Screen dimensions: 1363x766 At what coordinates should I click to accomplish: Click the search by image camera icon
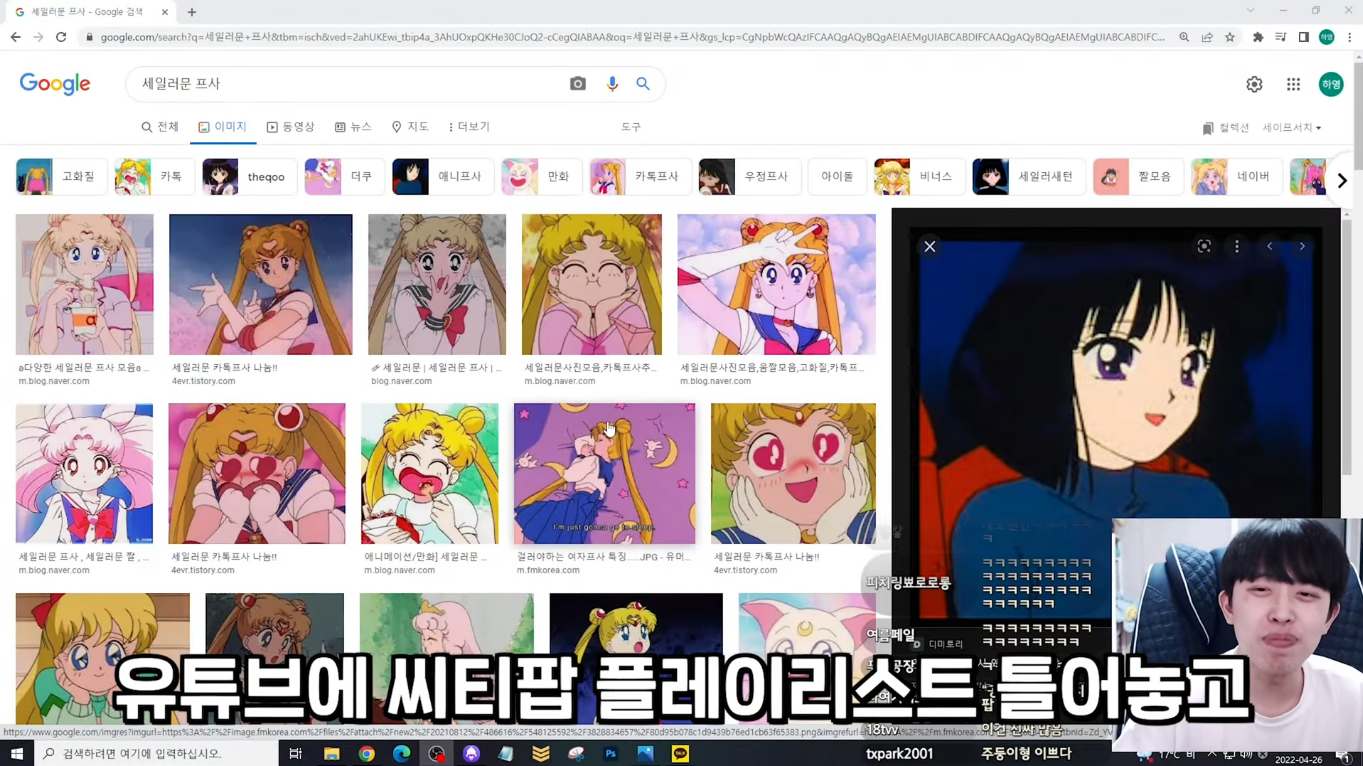pyautogui.click(x=578, y=84)
